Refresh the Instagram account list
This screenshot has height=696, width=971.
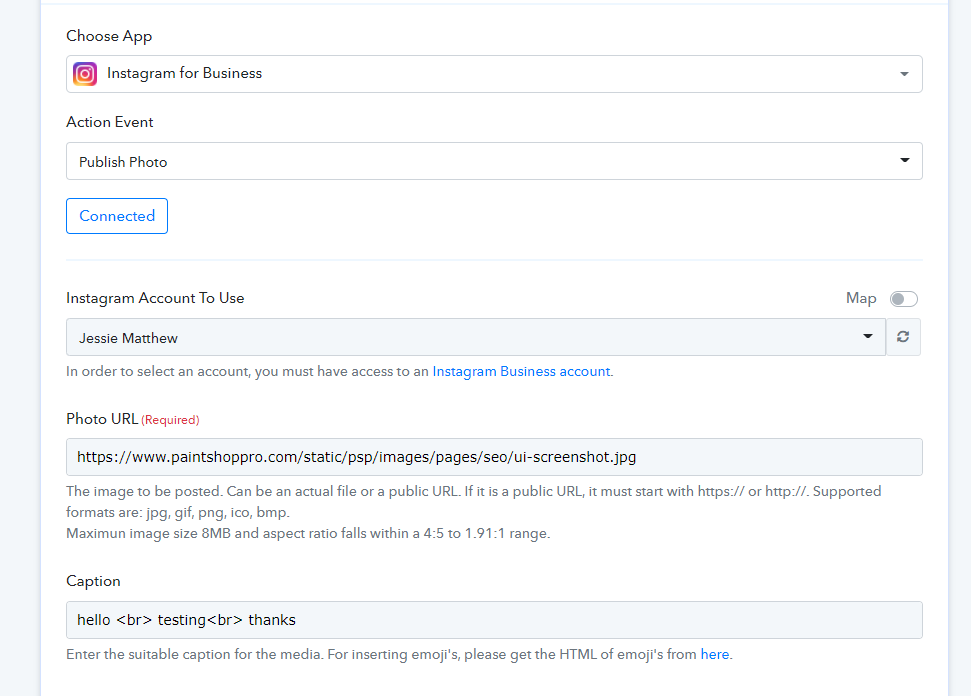coord(903,337)
